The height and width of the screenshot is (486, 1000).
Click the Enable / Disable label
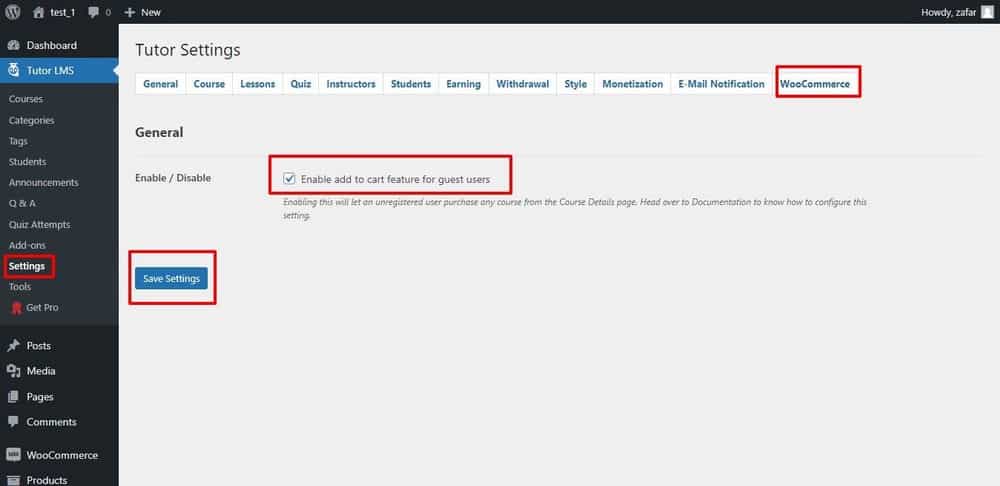[173, 178]
